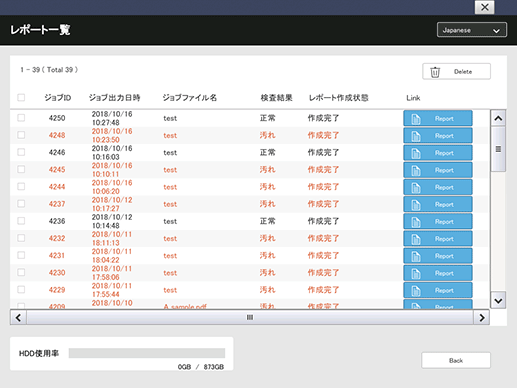This screenshot has width=517, height=388.
Task: Open the Report for job 4248
Action: (438, 136)
